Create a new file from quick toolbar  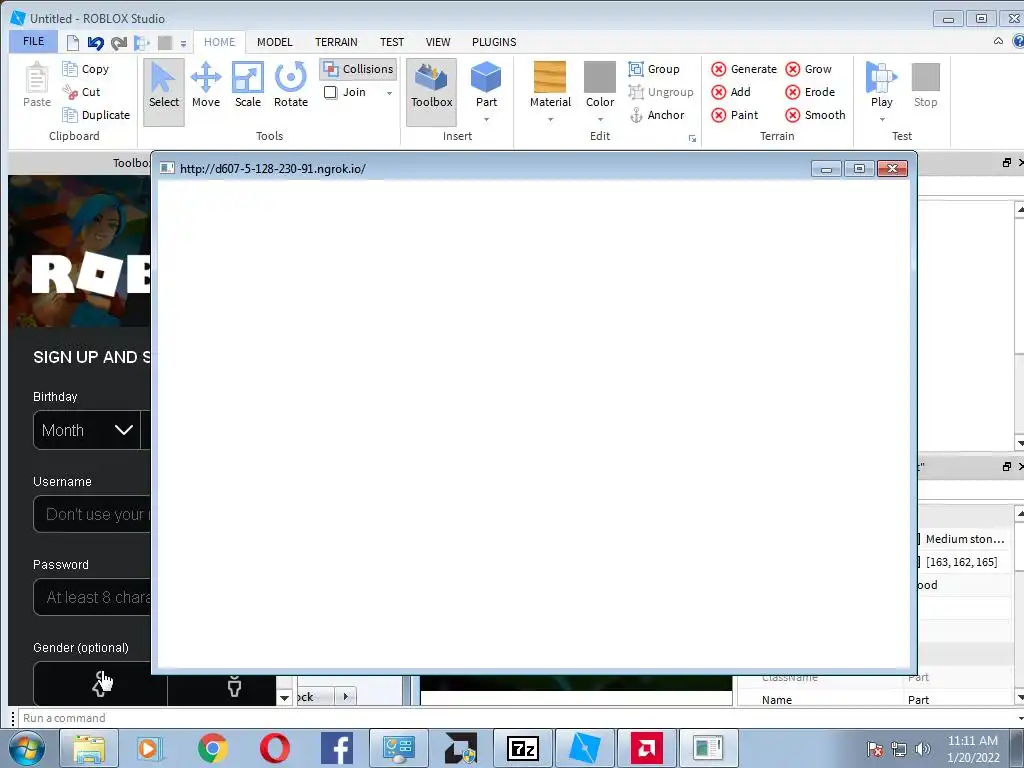point(72,43)
